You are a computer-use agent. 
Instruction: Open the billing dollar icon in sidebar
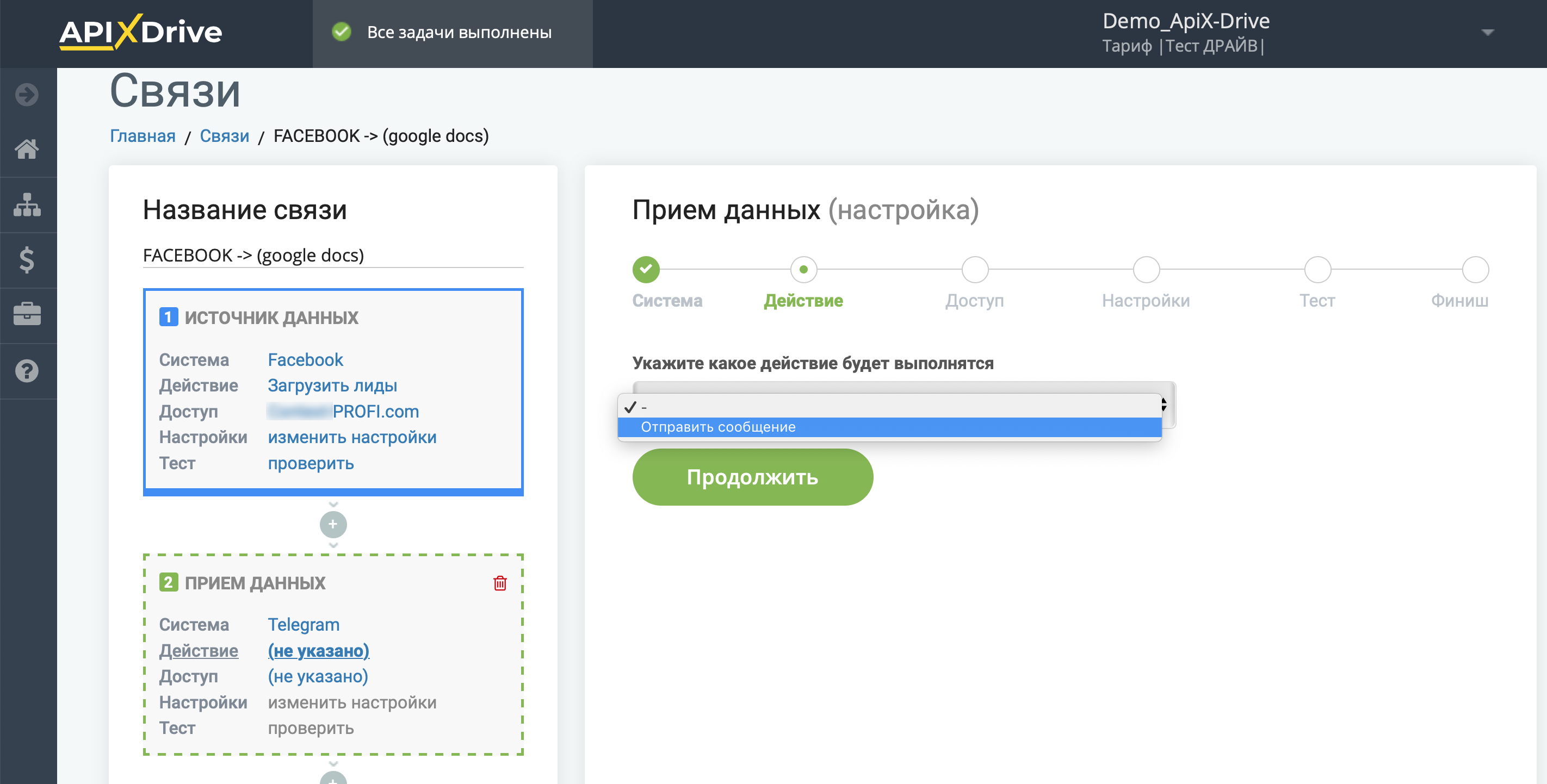pos(27,260)
